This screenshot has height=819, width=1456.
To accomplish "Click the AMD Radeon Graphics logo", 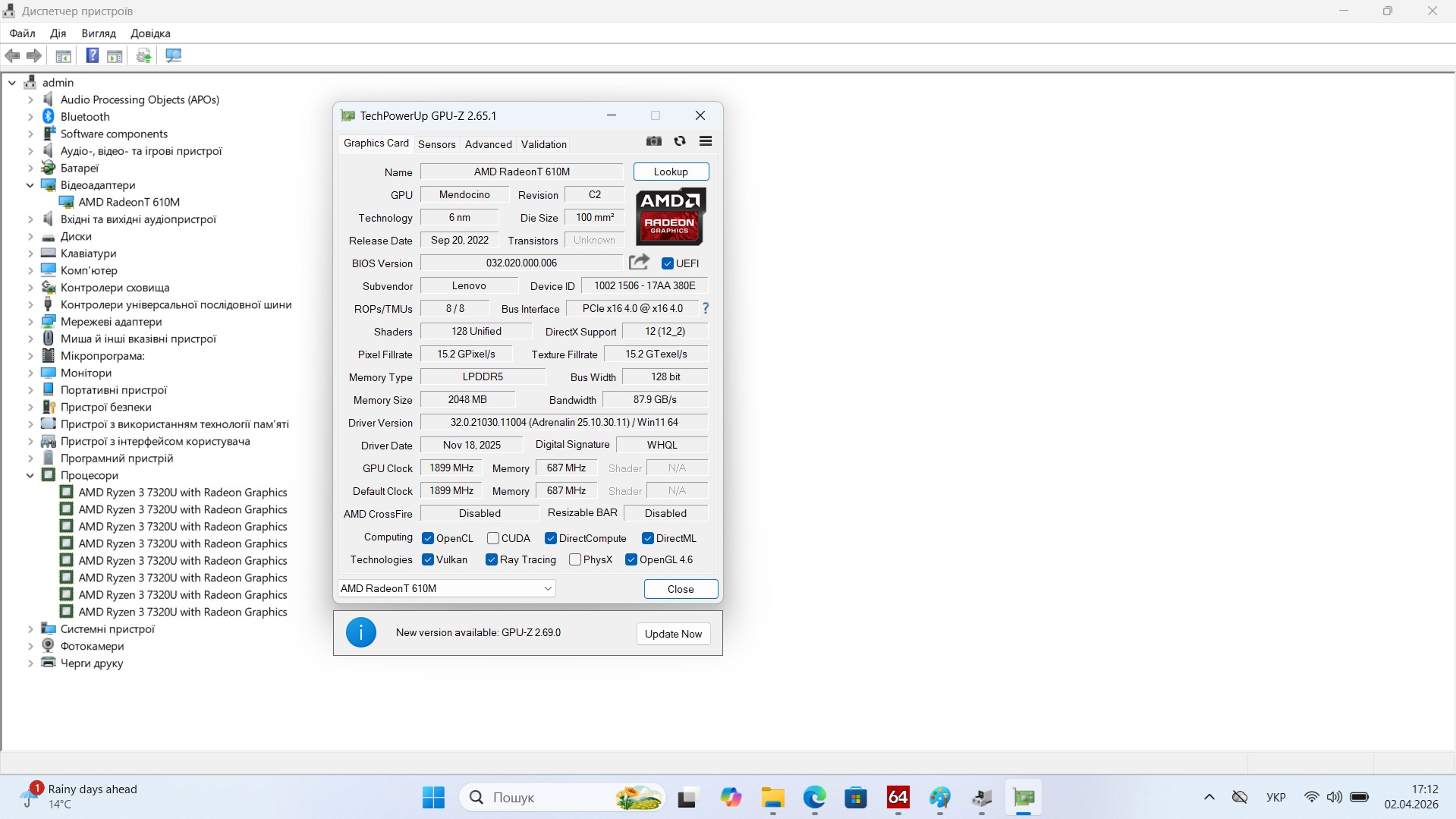I will 670,216.
